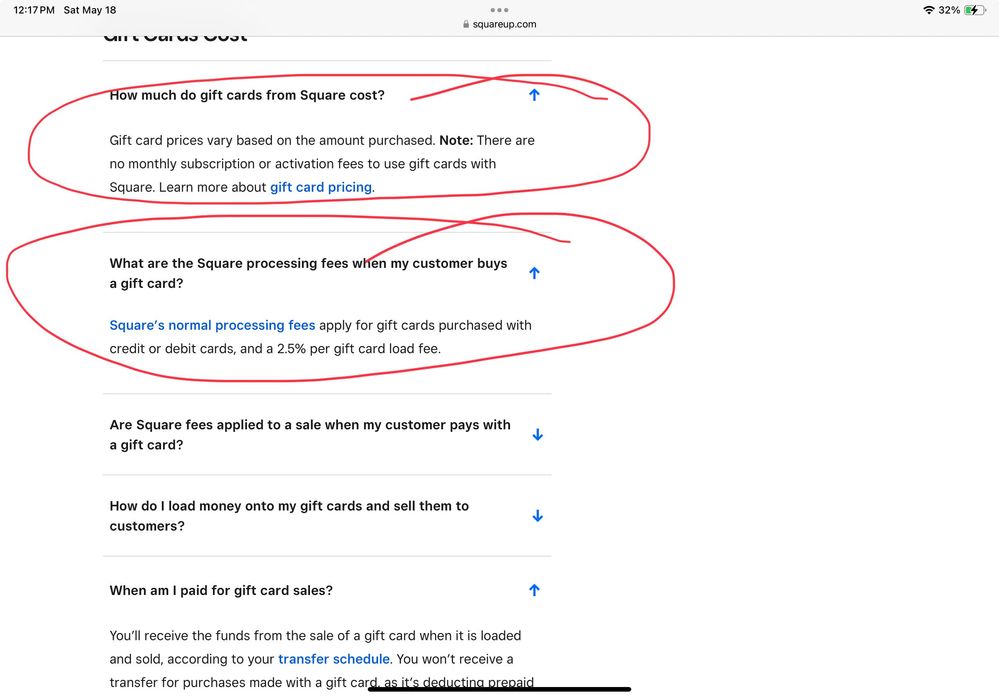
Task: Tap the Wi-Fi status icon
Action: (x=929, y=10)
